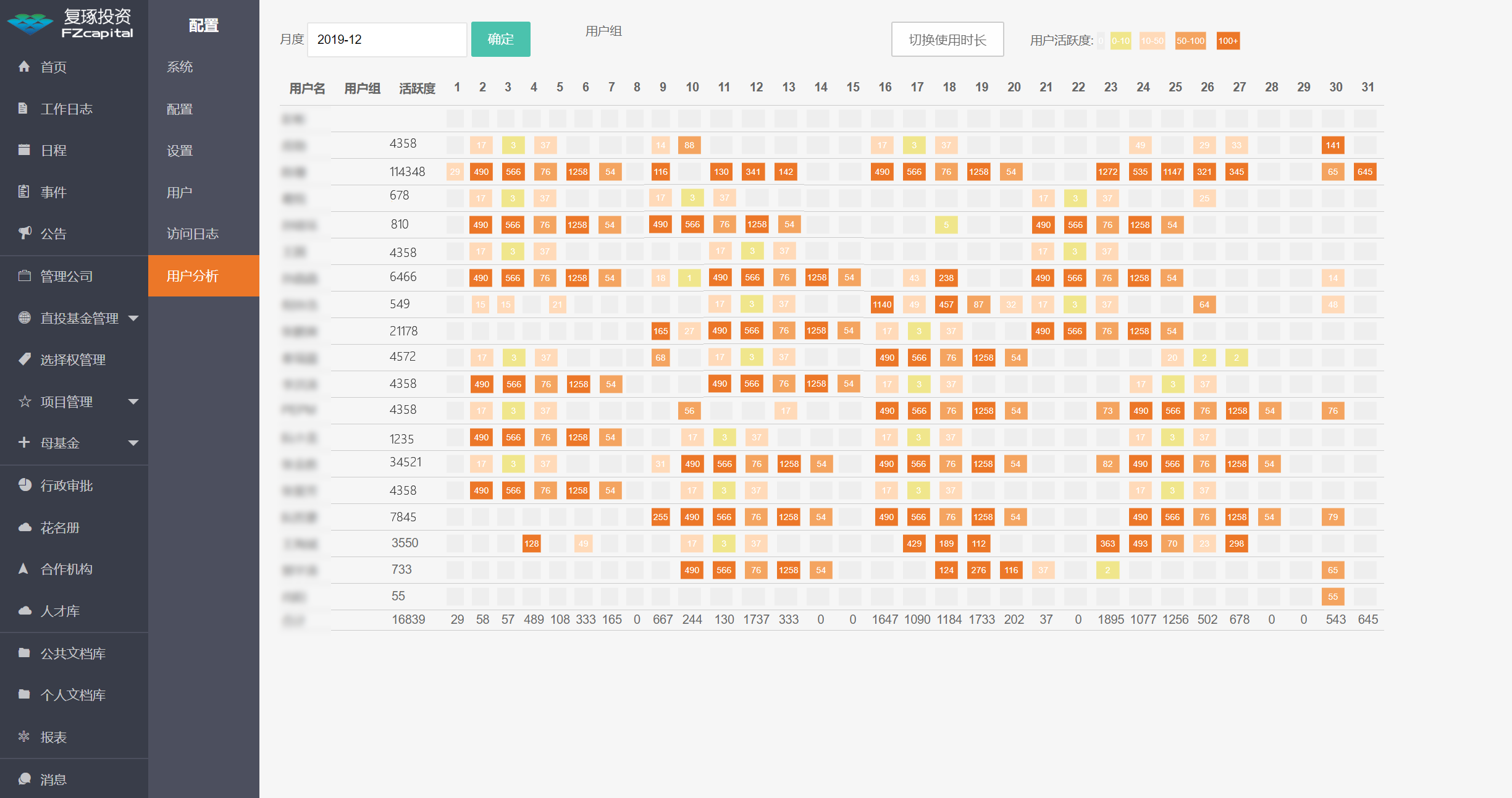Viewport: 1512px width, 798px height.
Task: Open 报表 in the sidebar
Action: click(54, 737)
